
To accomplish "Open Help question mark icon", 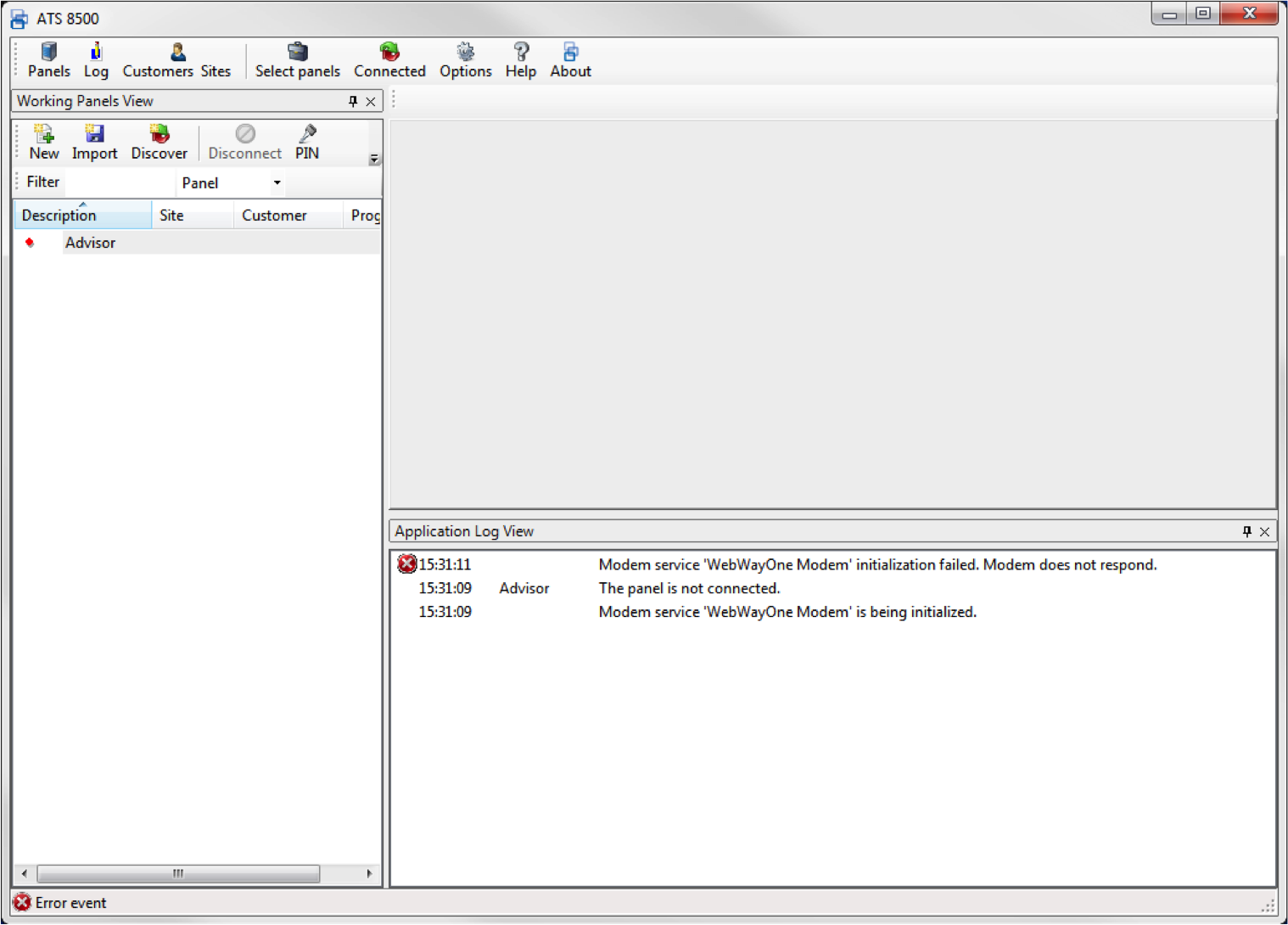I will tap(520, 53).
